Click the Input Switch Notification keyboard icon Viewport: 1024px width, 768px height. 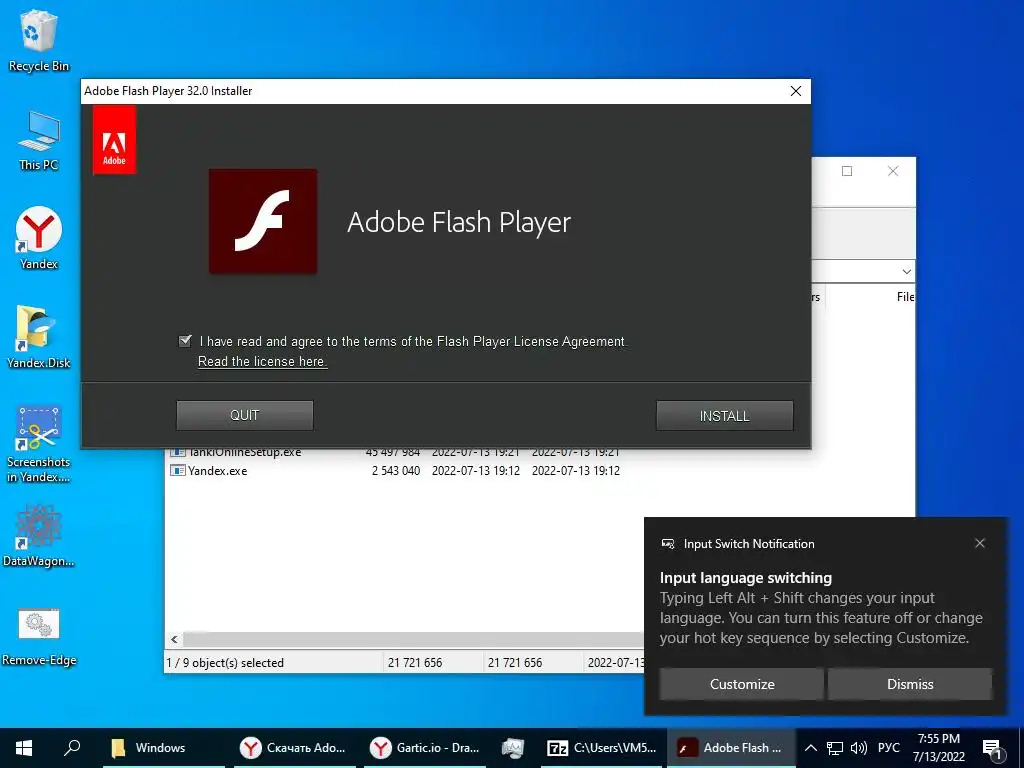click(667, 543)
